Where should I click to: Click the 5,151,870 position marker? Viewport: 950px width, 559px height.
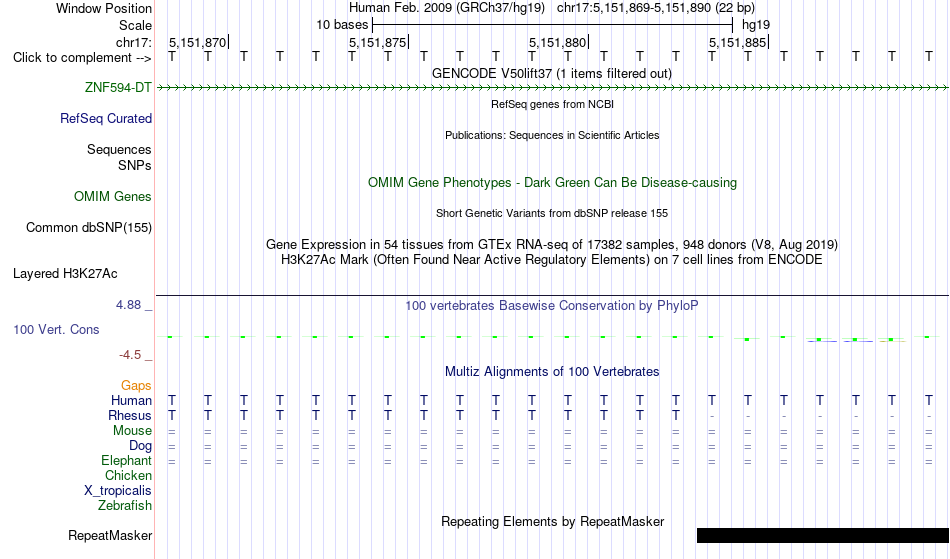[x=198, y=42]
